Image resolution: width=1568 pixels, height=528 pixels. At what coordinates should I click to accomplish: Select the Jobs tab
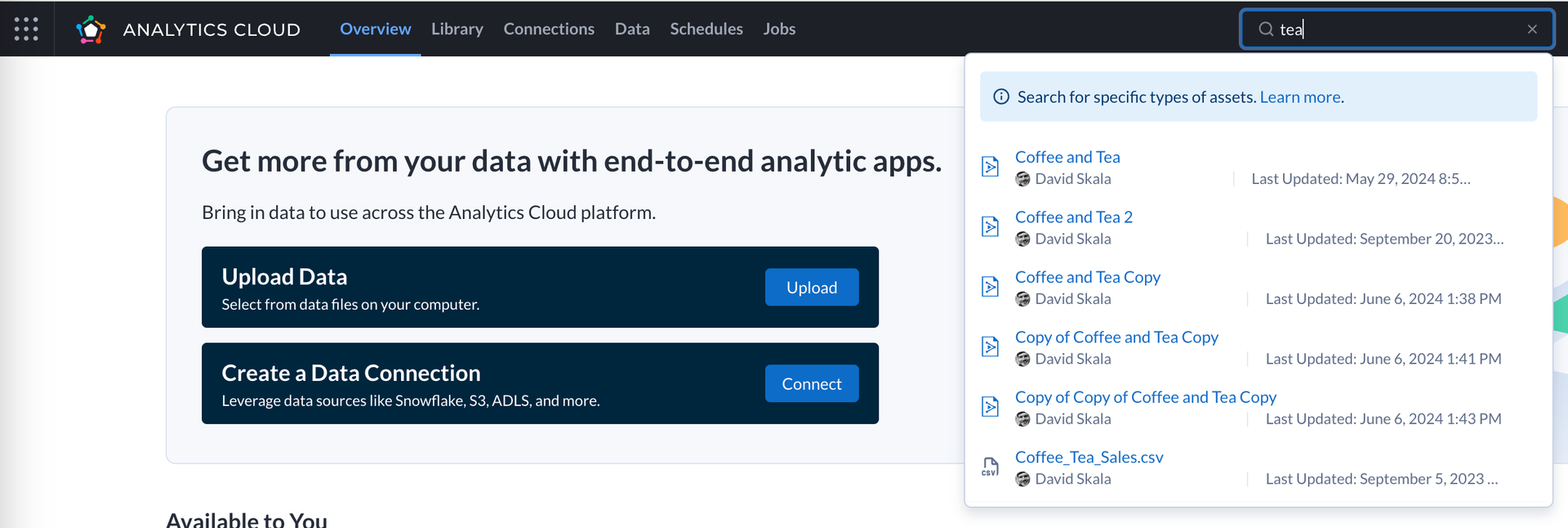[778, 29]
